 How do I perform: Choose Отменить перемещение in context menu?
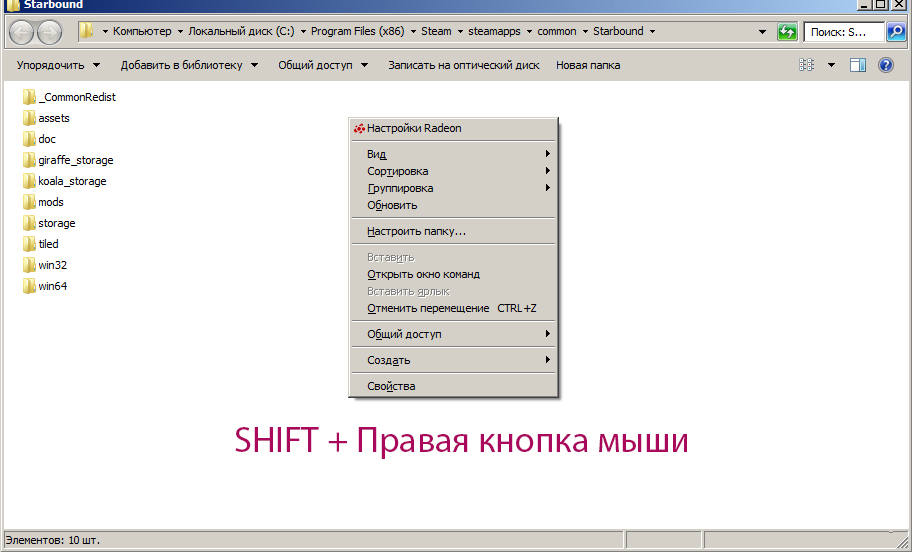[x=454, y=308]
